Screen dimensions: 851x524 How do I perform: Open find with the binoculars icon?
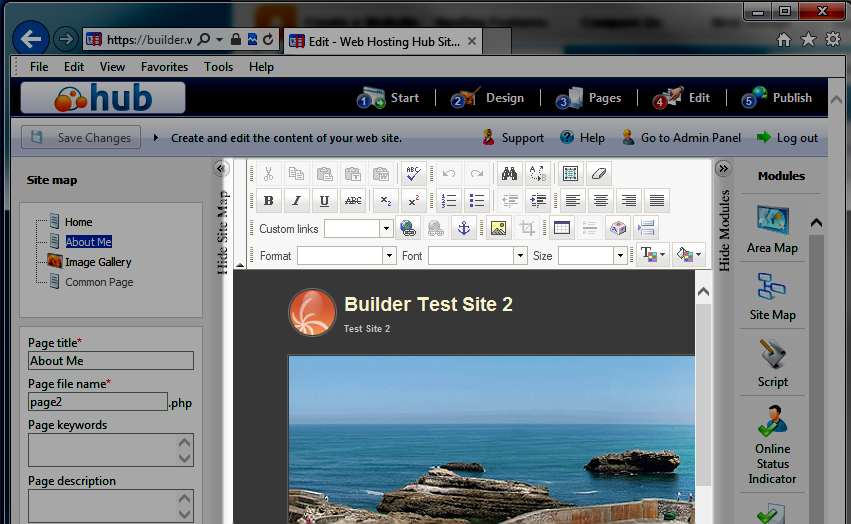(508, 174)
